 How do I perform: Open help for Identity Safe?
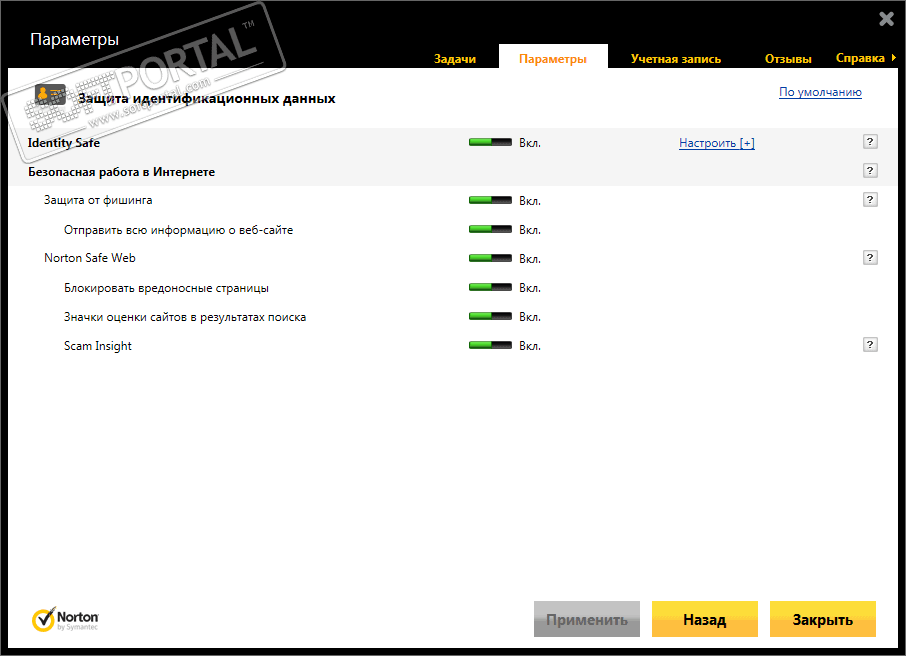tap(870, 142)
